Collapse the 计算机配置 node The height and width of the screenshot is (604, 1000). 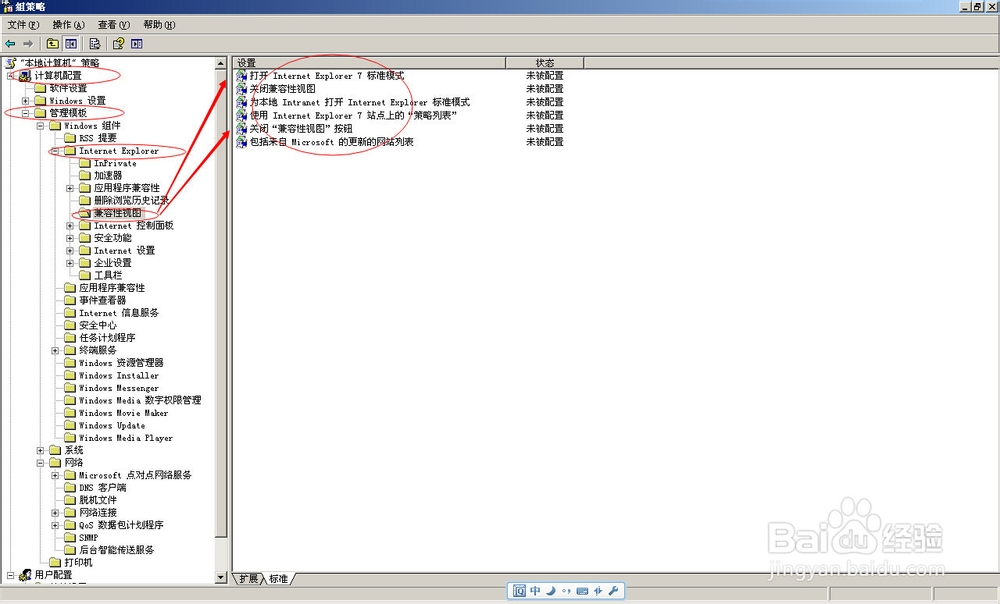[10, 76]
